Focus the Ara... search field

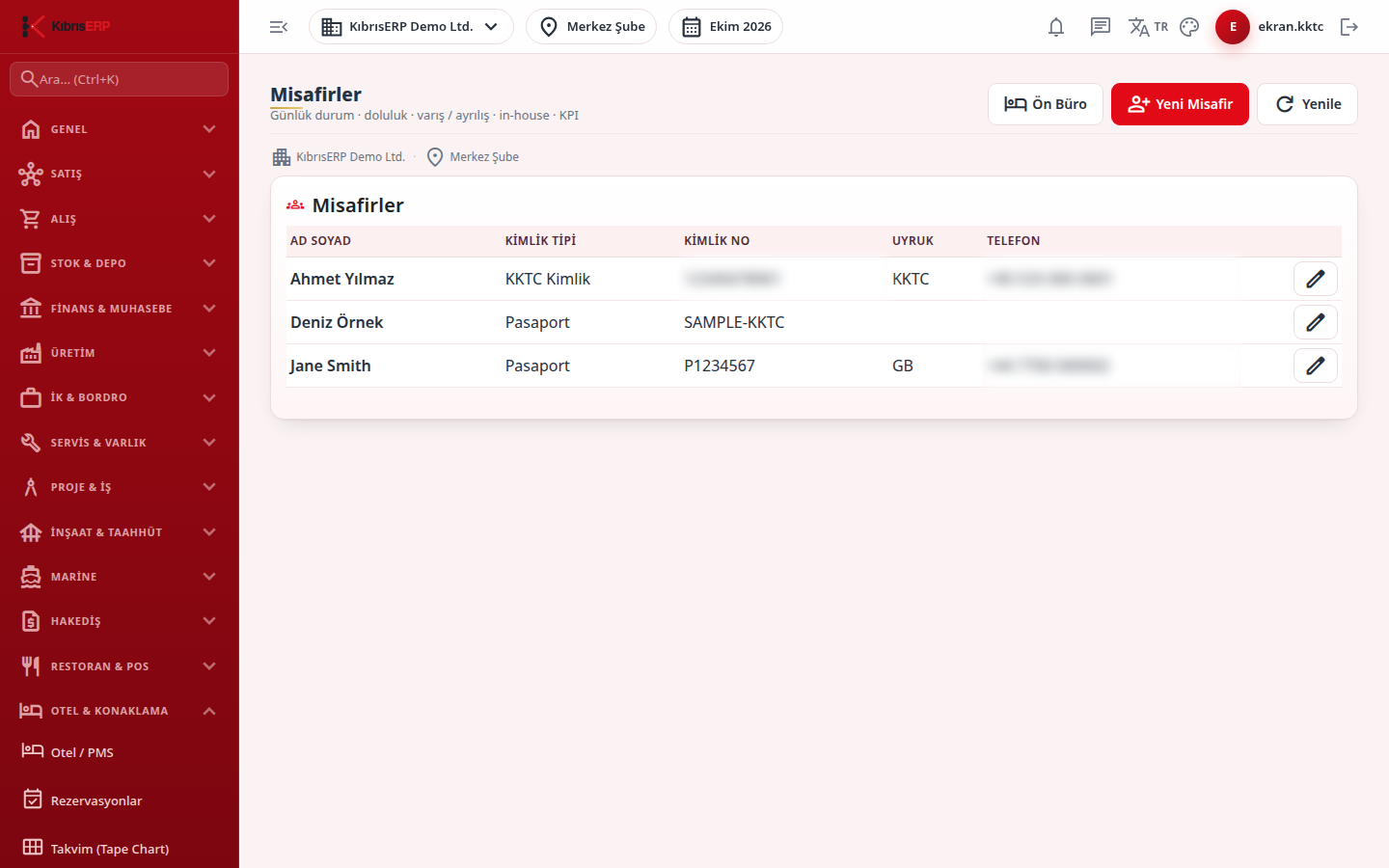tap(120, 79)
